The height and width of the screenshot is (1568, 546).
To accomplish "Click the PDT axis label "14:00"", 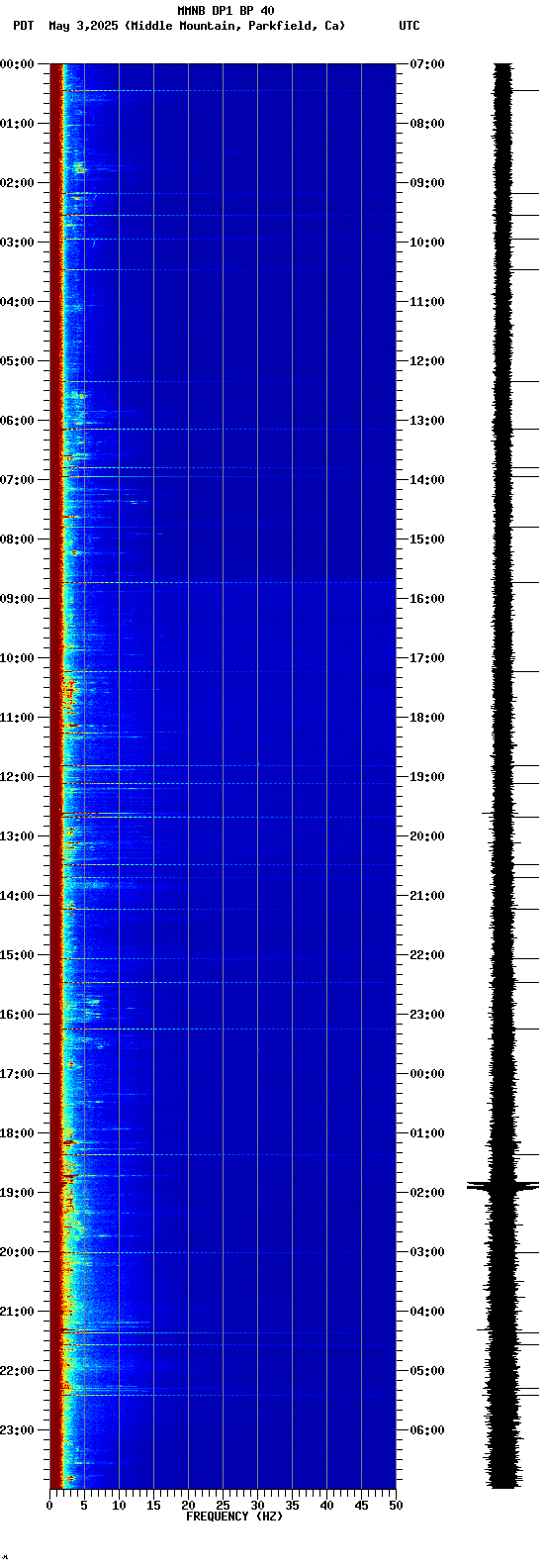I will coord(17,896).
